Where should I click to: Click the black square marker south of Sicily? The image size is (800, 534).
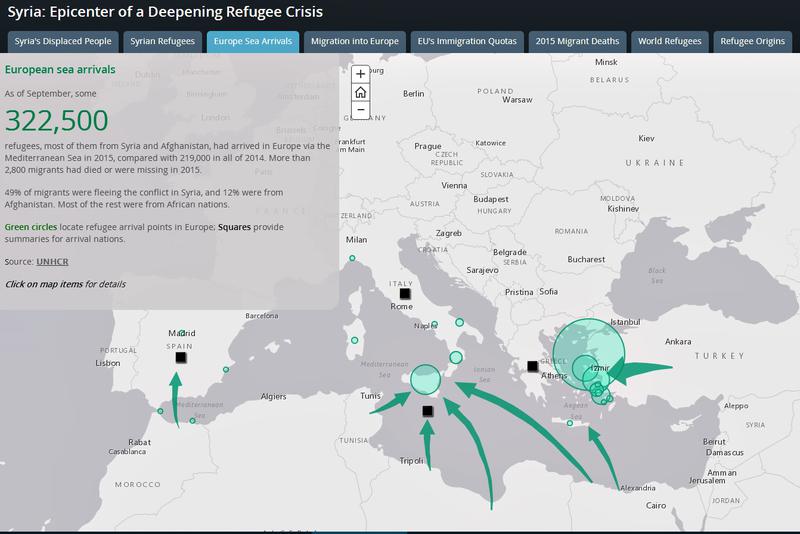click(x=428, y=411)
